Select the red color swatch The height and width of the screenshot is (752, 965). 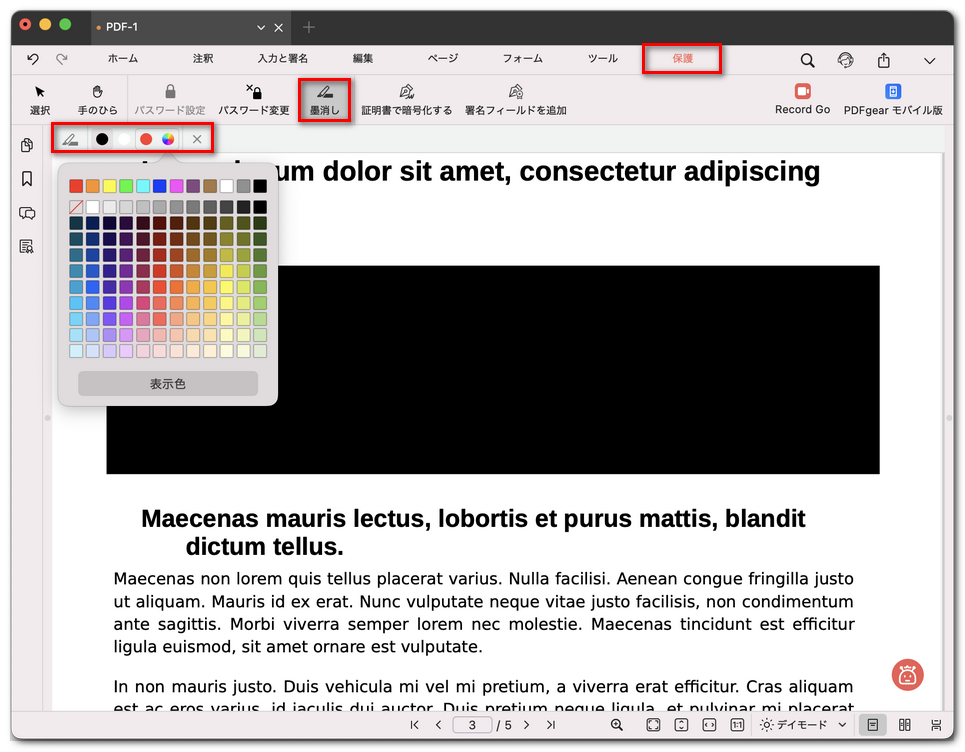click(145, 138)
